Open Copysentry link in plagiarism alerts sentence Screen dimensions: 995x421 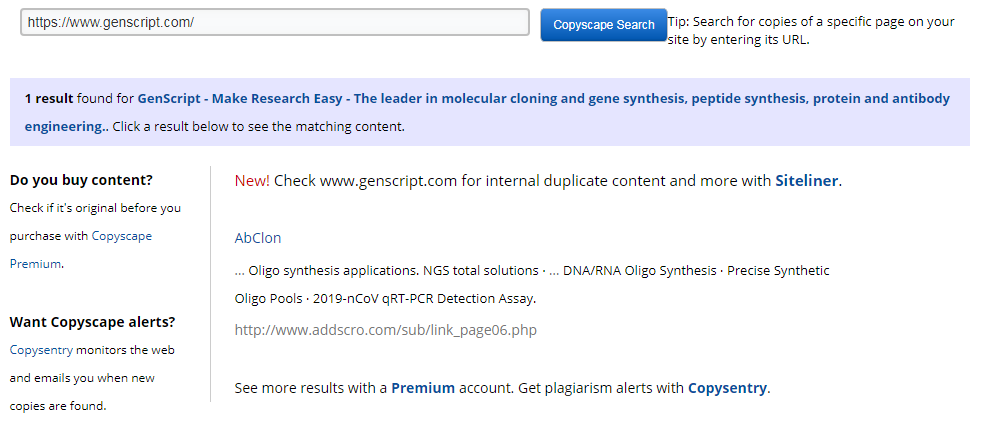click(x=727, y=388)
